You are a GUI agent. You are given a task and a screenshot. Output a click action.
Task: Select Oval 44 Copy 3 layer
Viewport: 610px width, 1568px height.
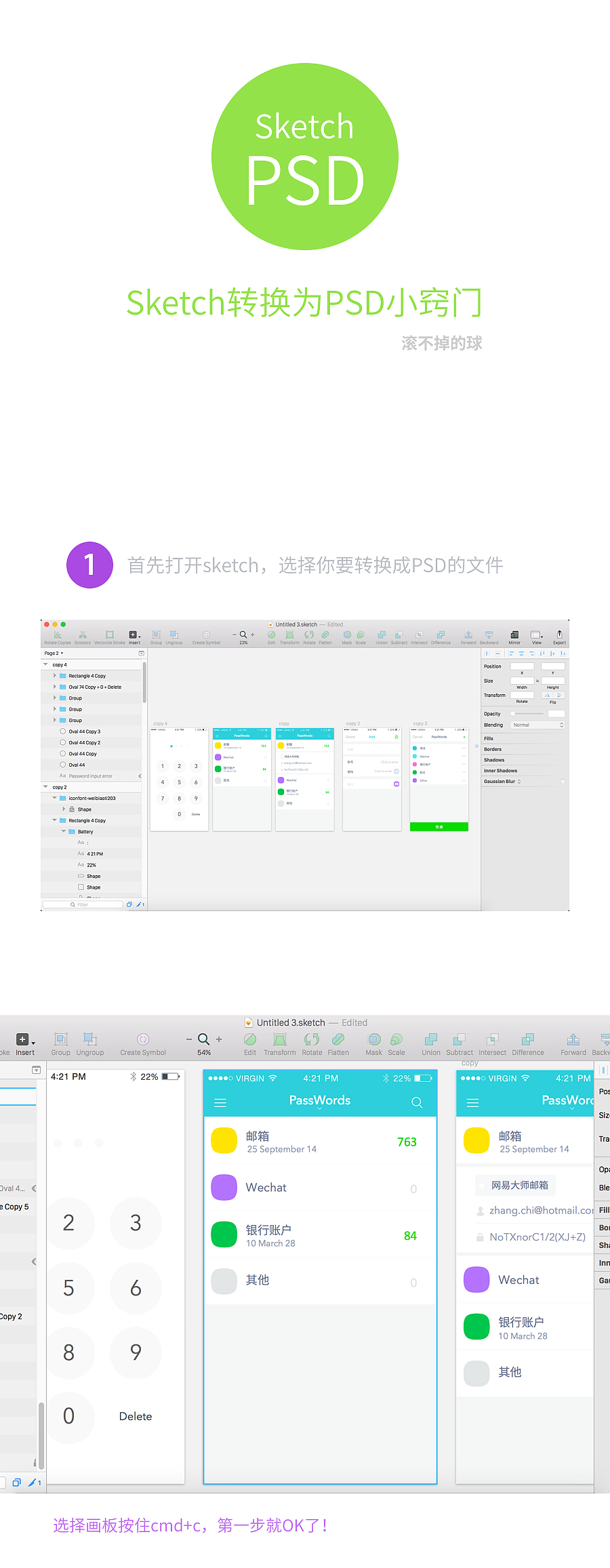(91, 731)
